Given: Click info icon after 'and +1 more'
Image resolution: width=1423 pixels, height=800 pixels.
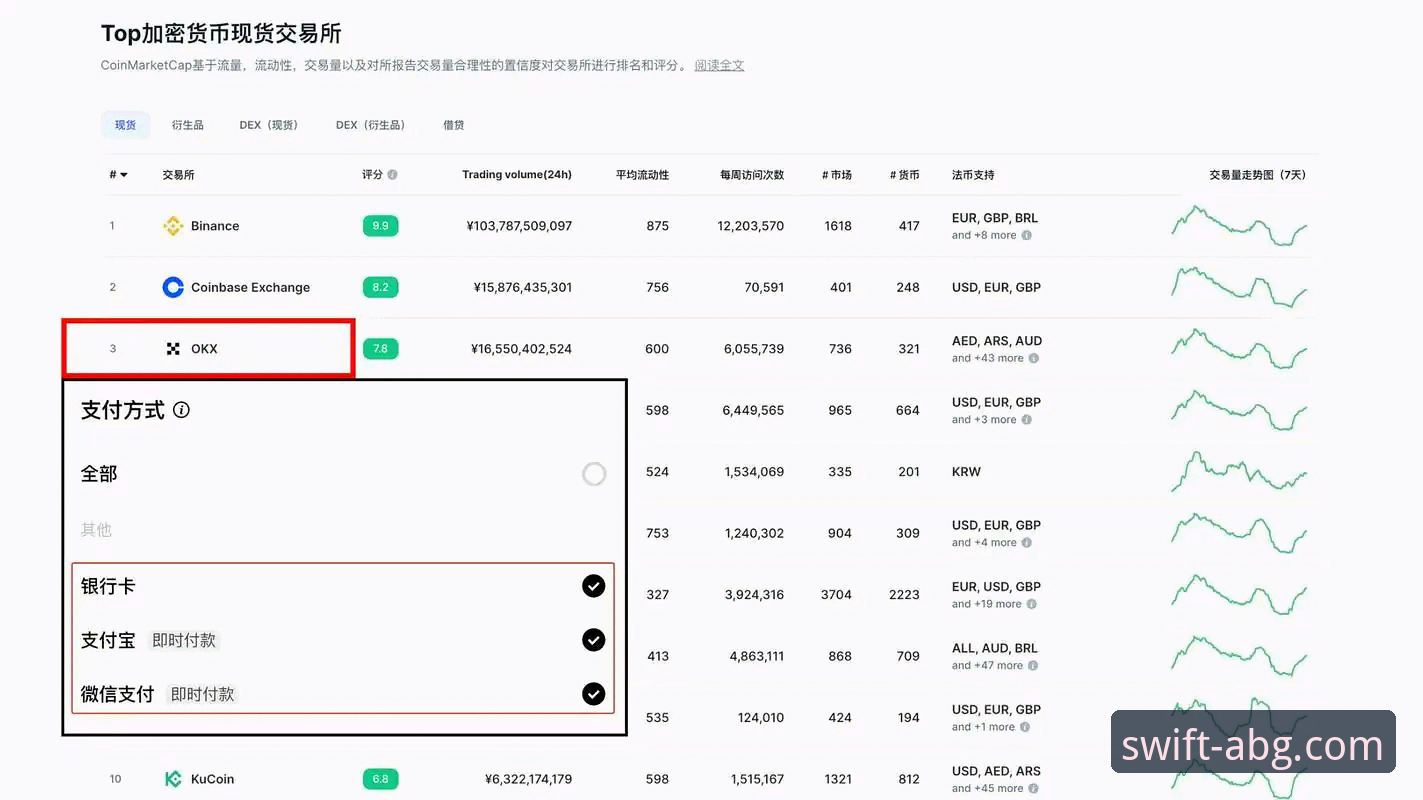Looking at the screenshot, I should [x=1025, y=727].
